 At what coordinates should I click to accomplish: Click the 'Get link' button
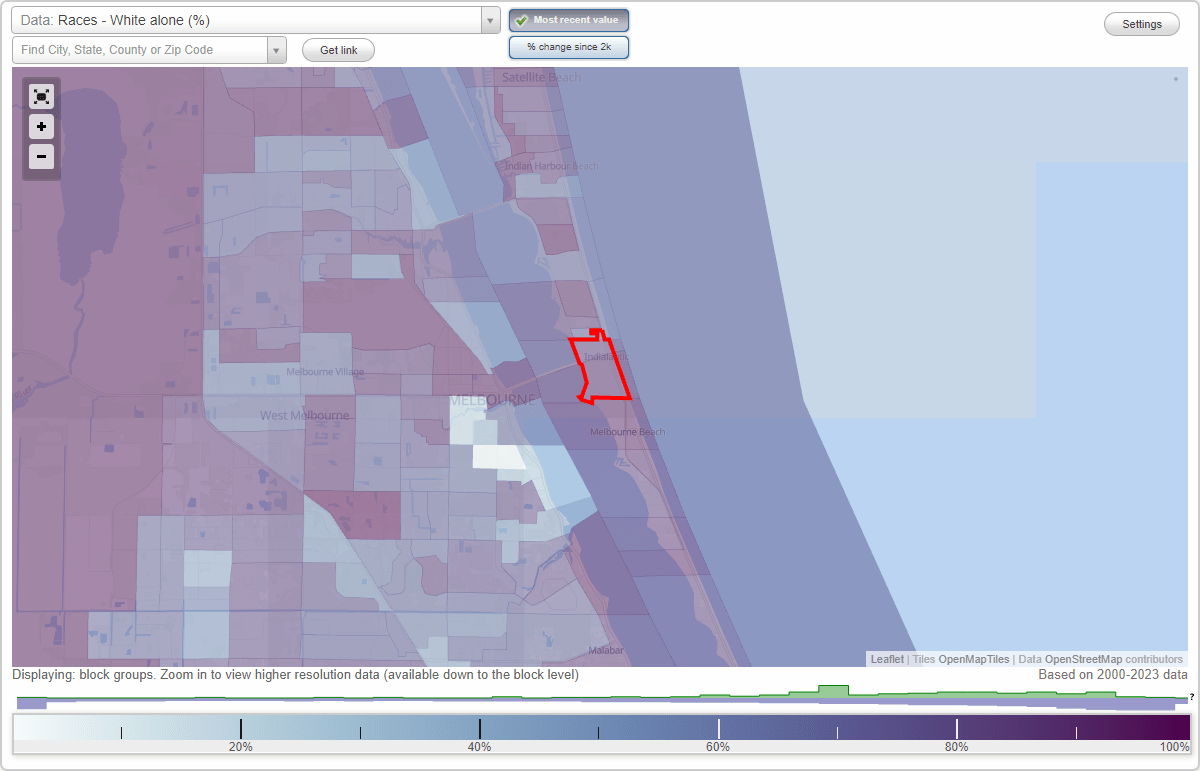337,49
